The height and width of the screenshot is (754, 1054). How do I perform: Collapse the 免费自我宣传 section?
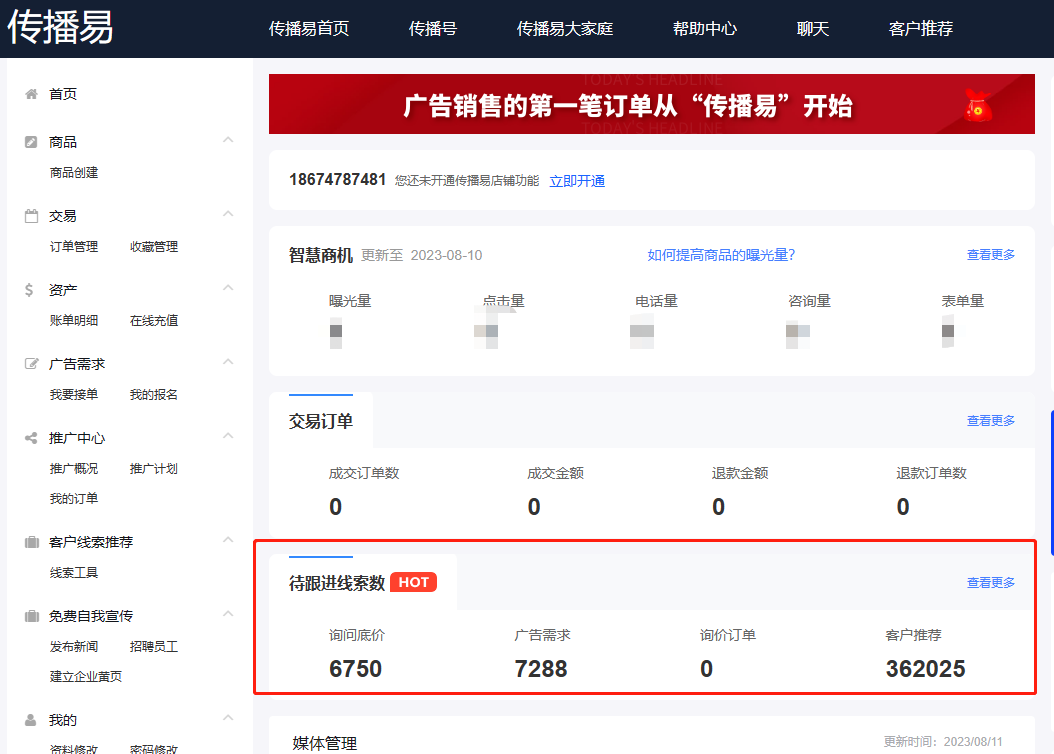[228, 614]
